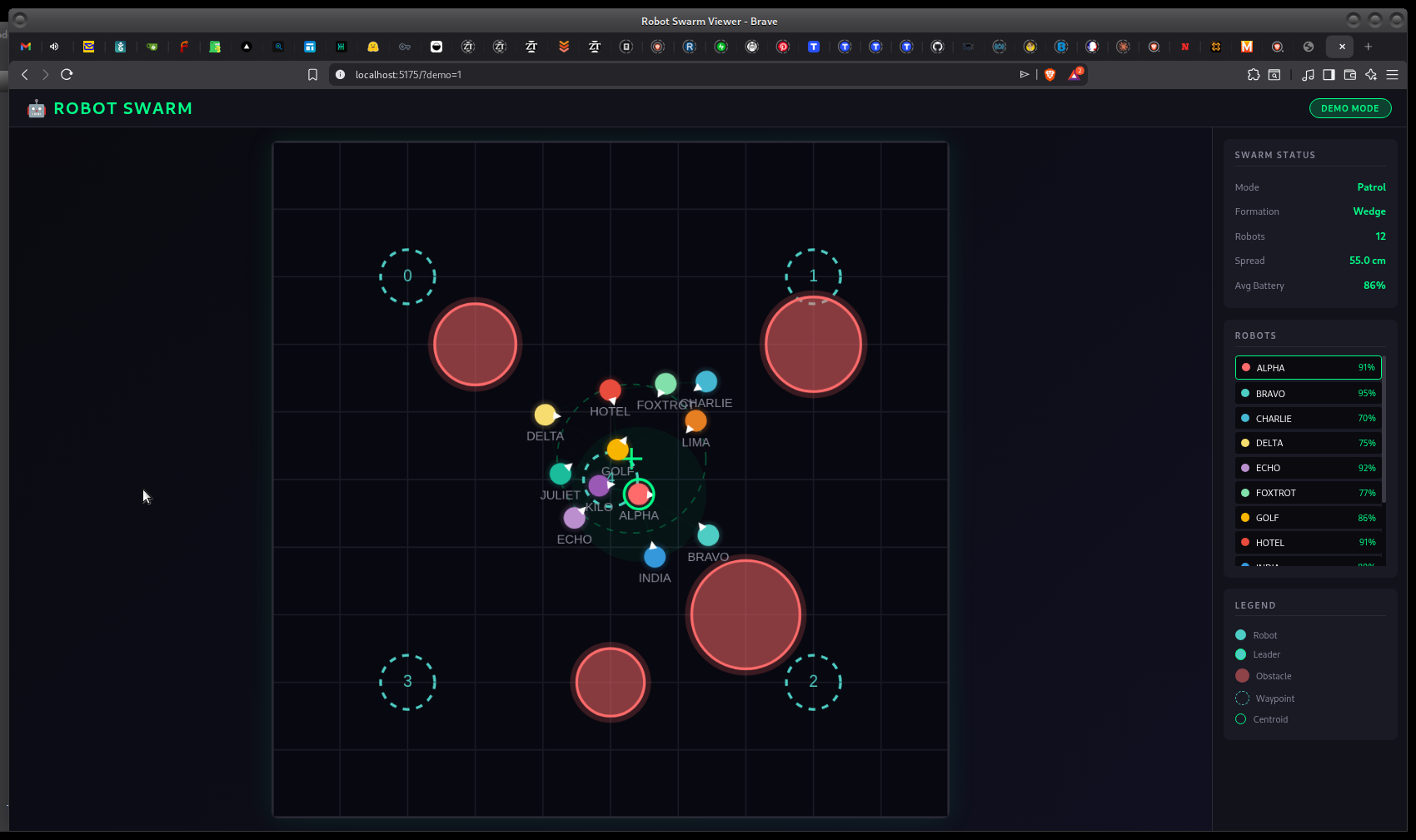Toggle the Demo Mode badge
The height and width of the screenshot is (840, 1416).
tap(1349, 108)
